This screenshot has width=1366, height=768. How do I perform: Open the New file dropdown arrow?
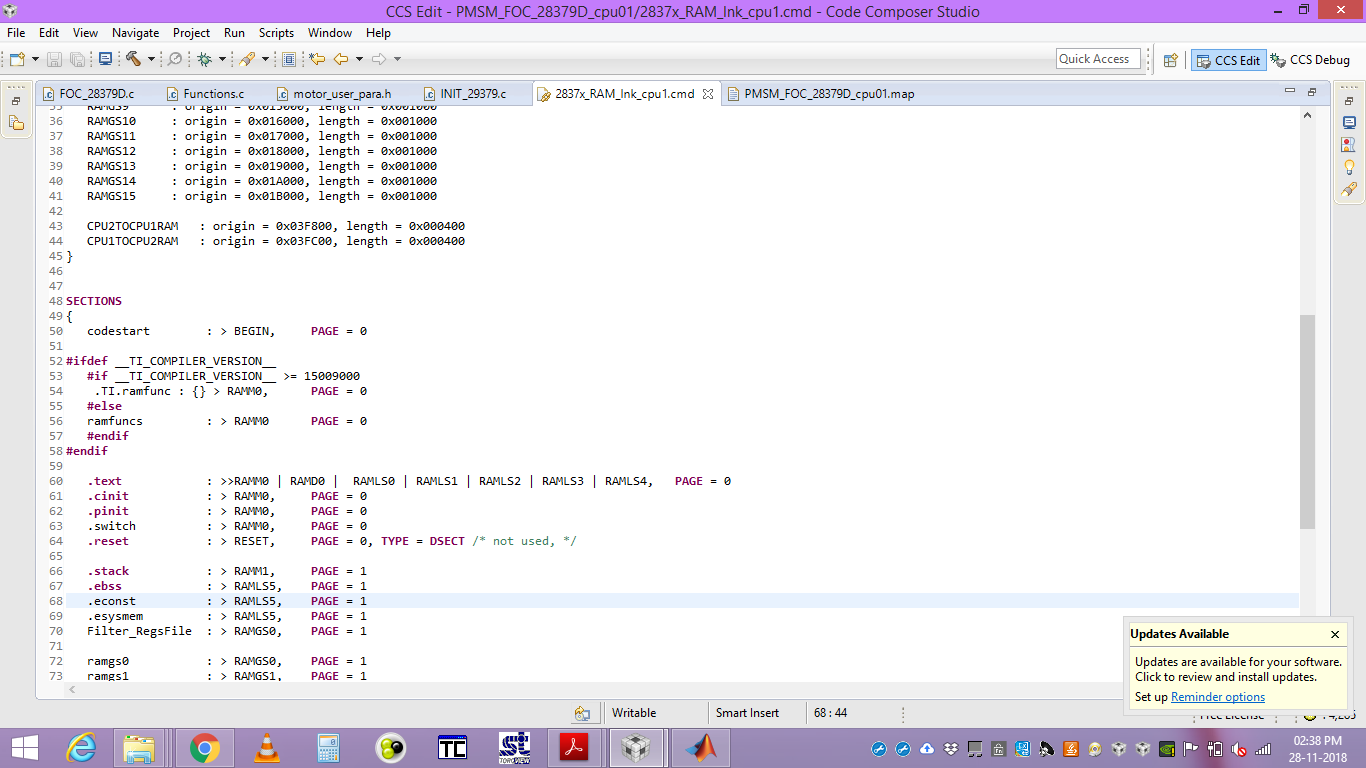tap(35, 59)
